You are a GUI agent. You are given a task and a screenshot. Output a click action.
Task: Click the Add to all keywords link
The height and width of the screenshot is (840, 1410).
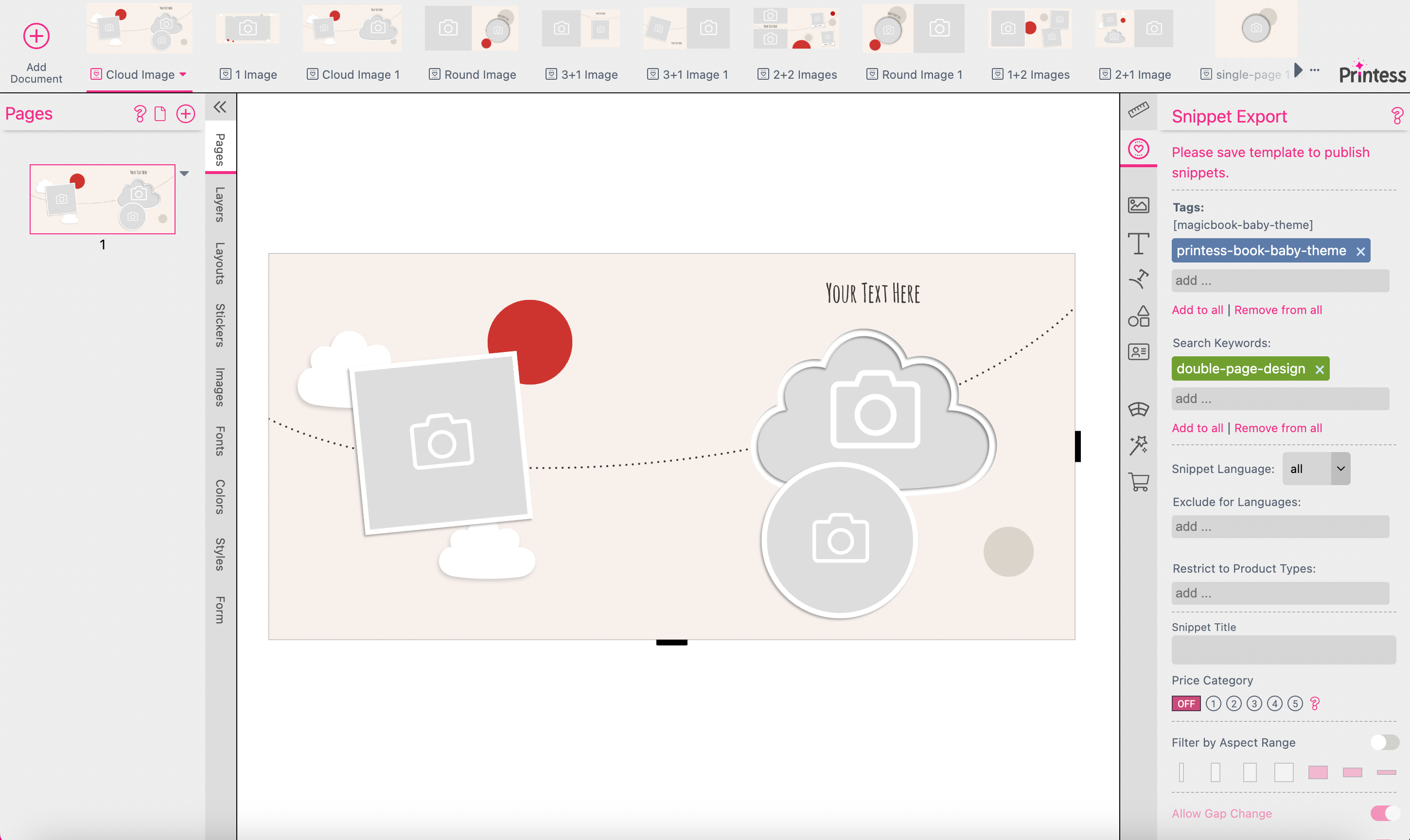(1197, 427)
